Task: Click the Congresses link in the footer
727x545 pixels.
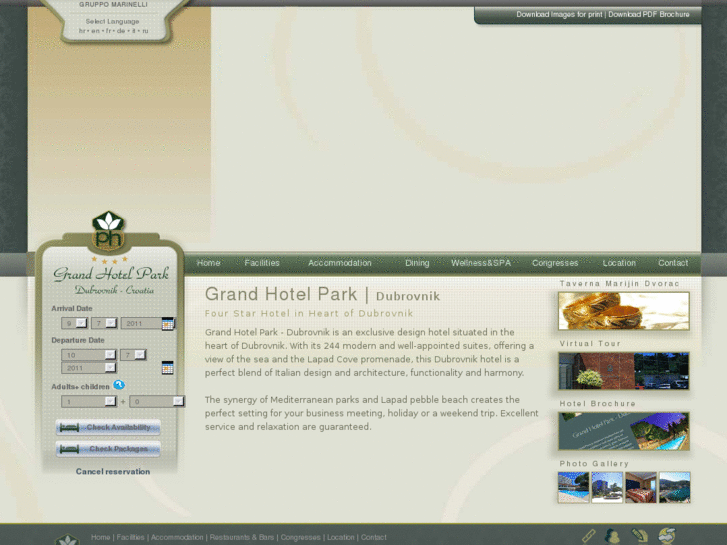Action: [x=300, y=537]
